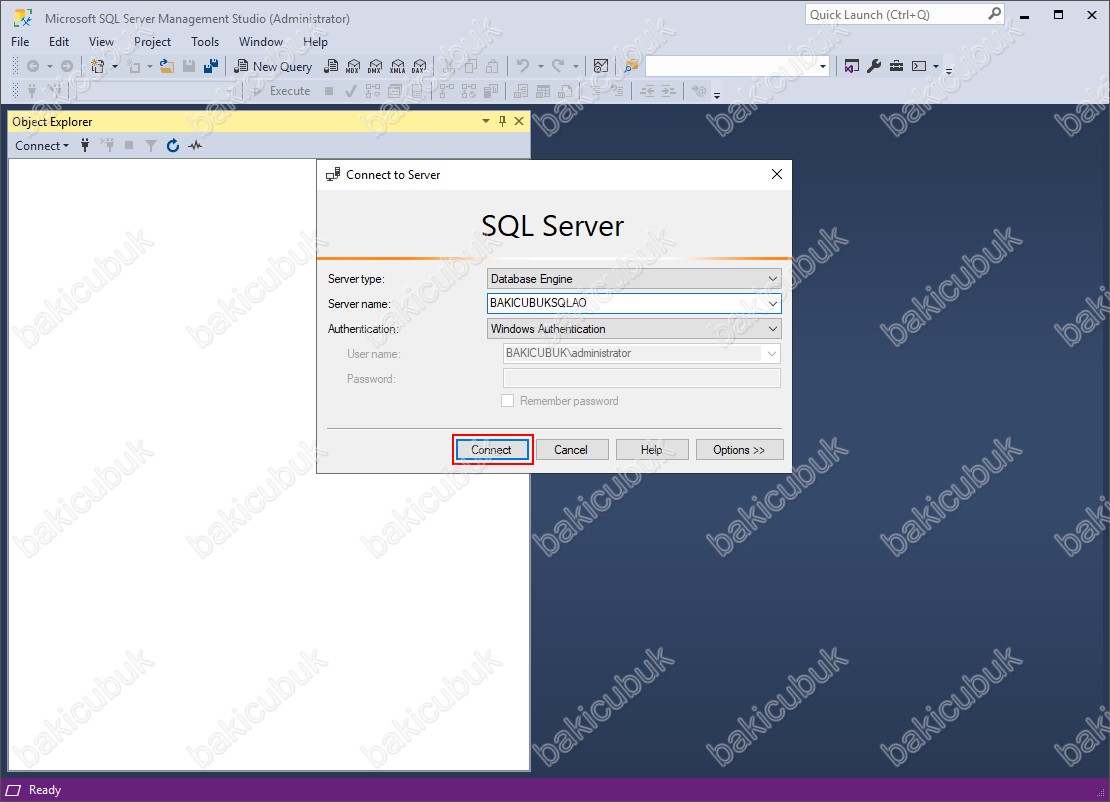Close the Connect to Server dialog
The width and height of the screenshot is (1110, 802).
777,174
